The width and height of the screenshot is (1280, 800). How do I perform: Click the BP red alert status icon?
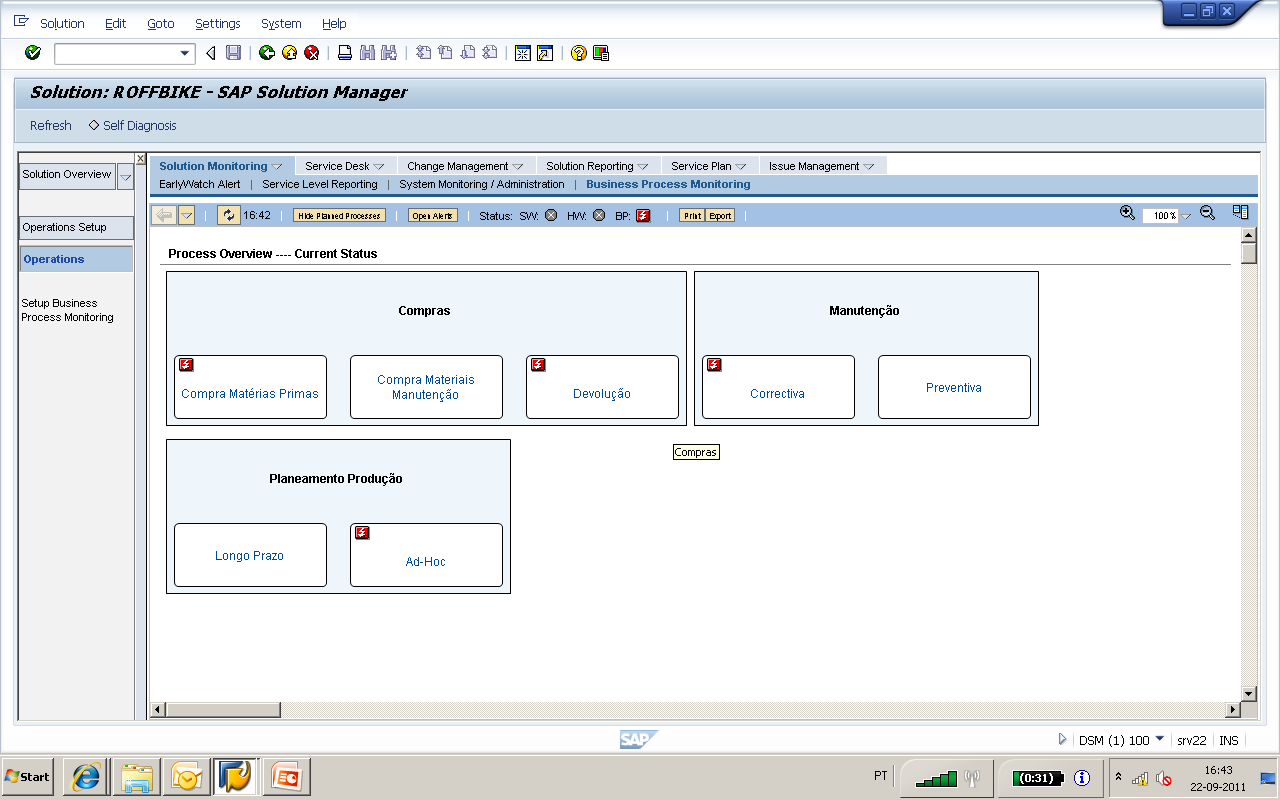pyautogui.click(x=644, y=215)
